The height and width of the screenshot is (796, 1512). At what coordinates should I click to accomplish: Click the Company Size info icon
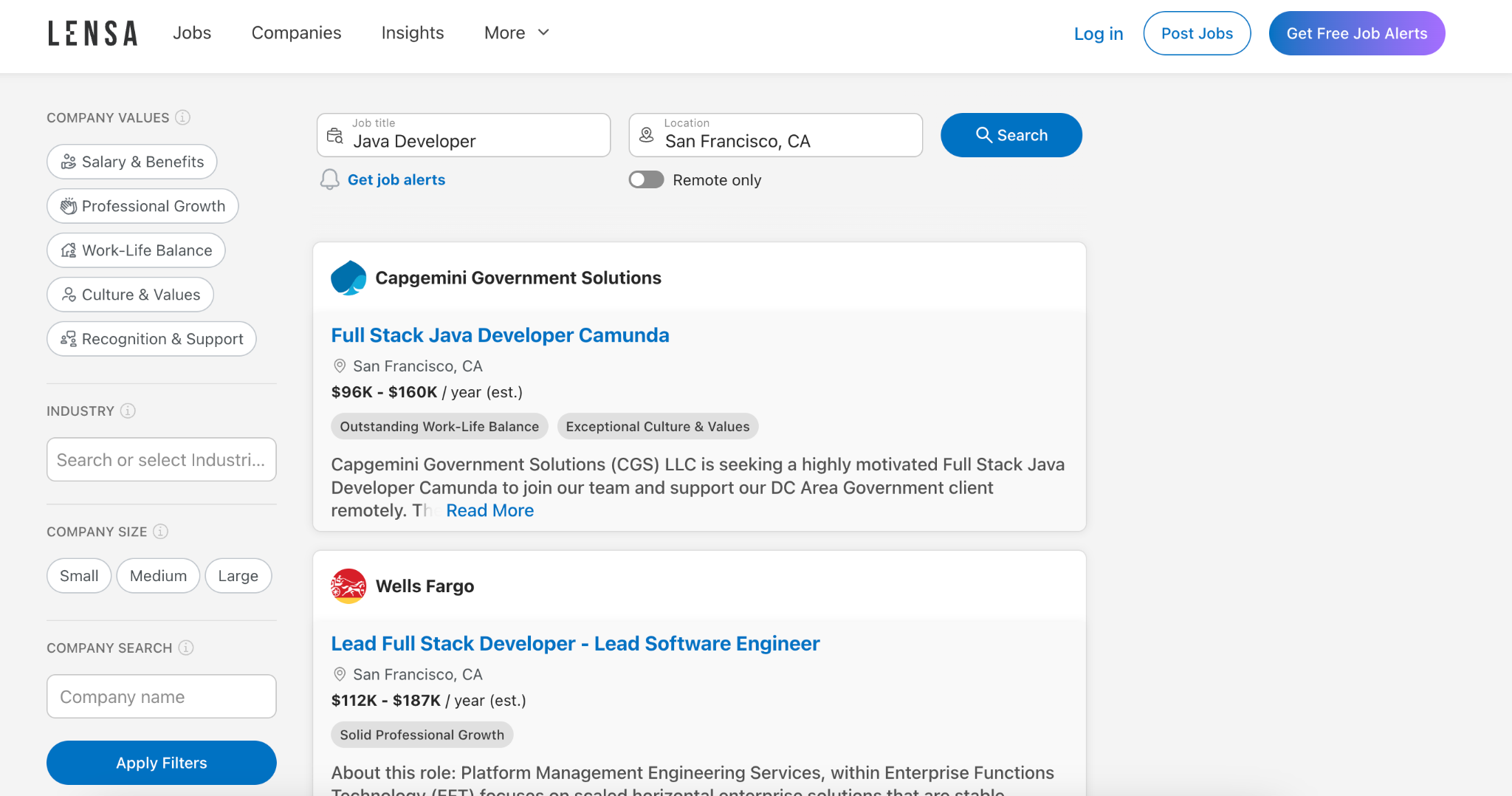click(x=160, y=532)
